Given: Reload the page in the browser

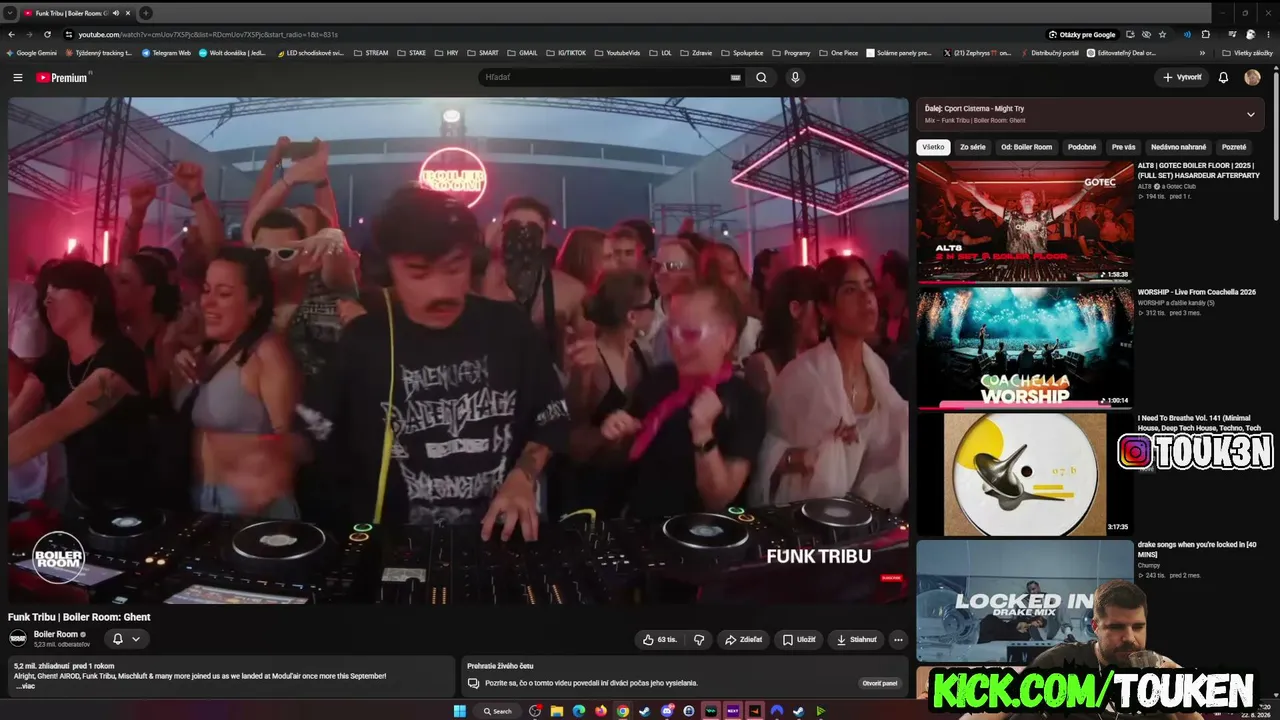Looking at the screenshot, I should (x=47, y=34).
